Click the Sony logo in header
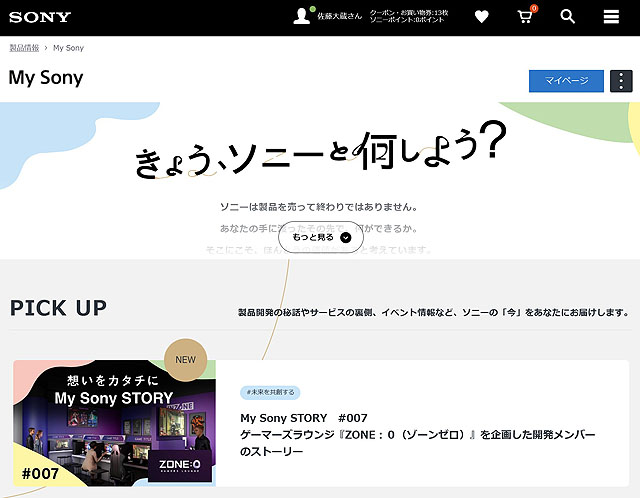 coord(40,17)
